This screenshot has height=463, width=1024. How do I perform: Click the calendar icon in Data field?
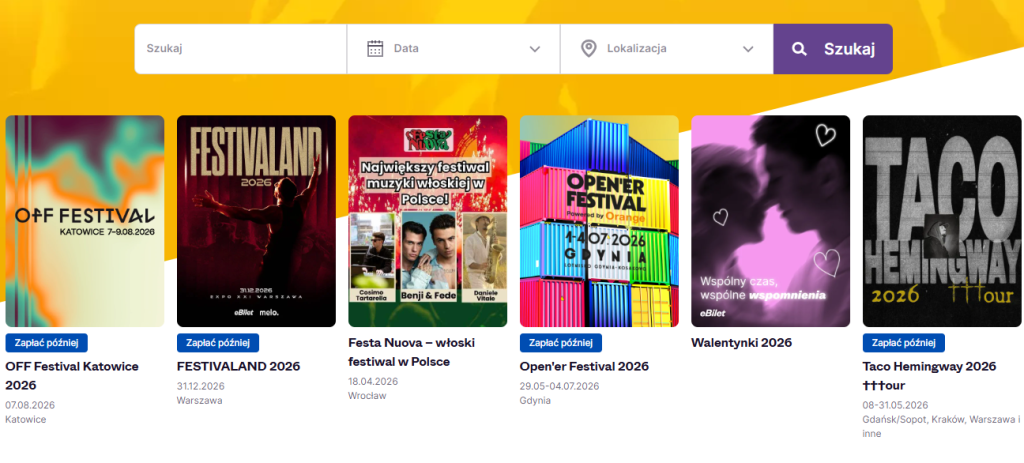pyautogui.click(x=376, y=48)
